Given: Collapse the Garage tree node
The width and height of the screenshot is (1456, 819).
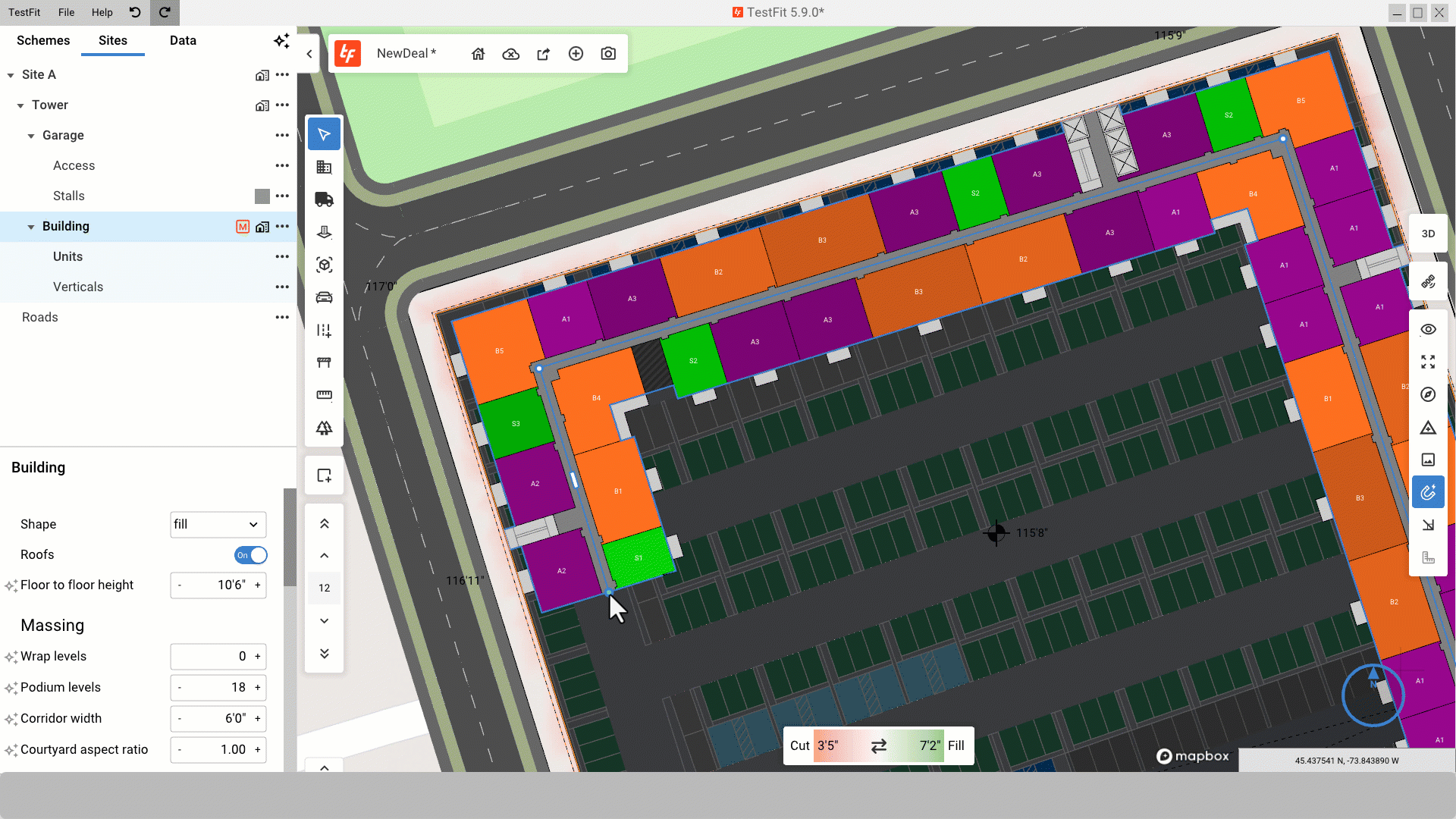Looking at the screenshot, I should (x=31, y=136).
